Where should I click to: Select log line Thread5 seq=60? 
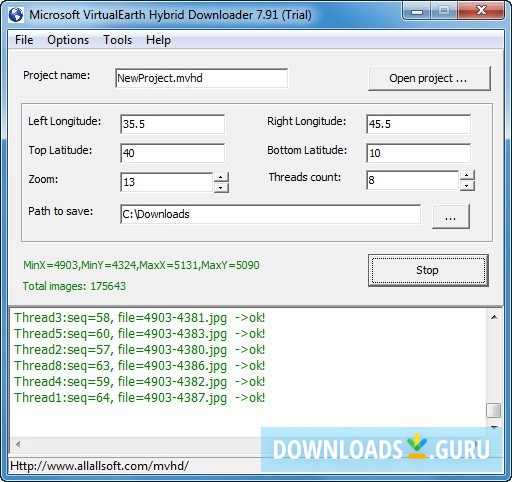[x=139, y=334]
